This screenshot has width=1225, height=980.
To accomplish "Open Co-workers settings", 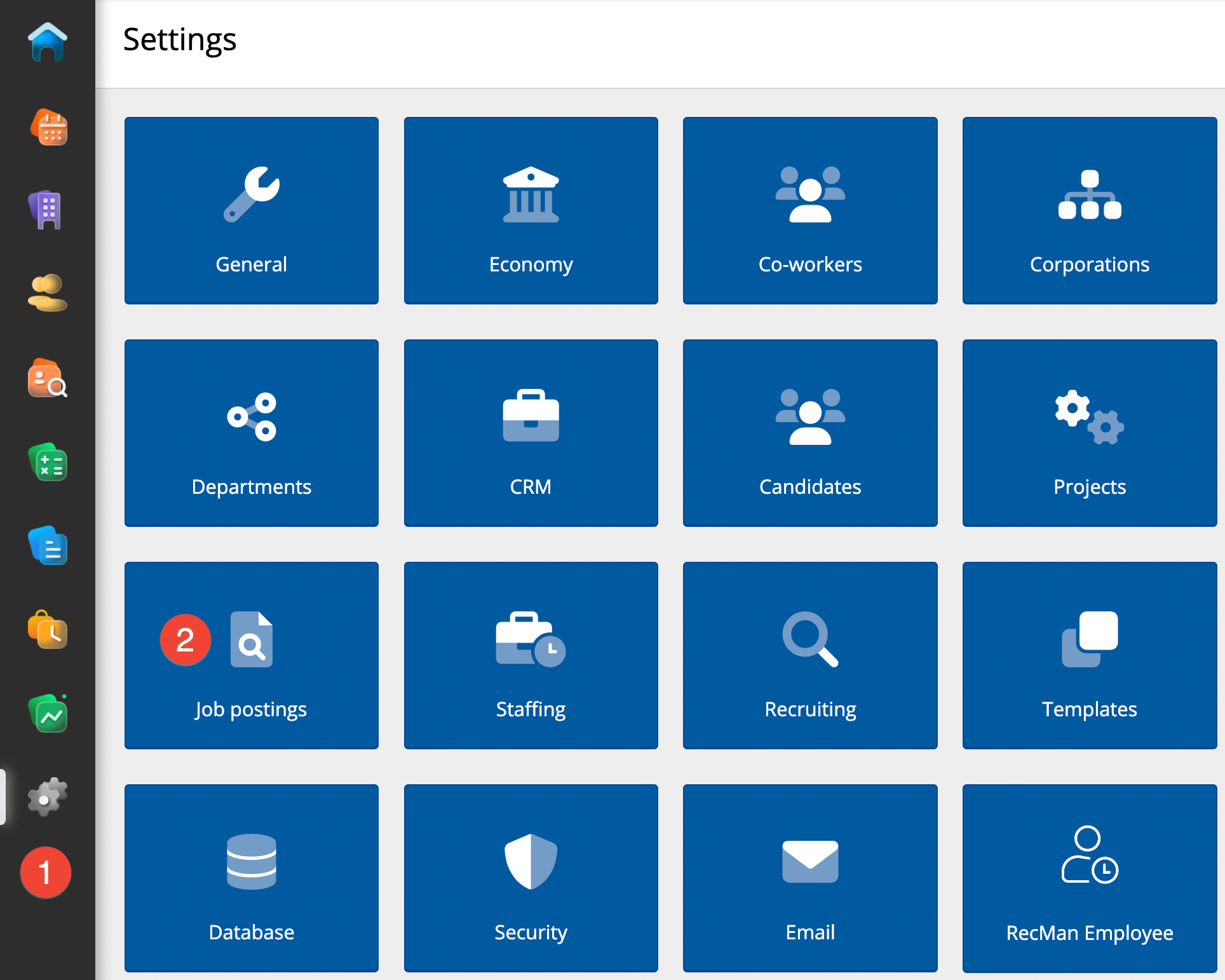I will coord(810,210).
